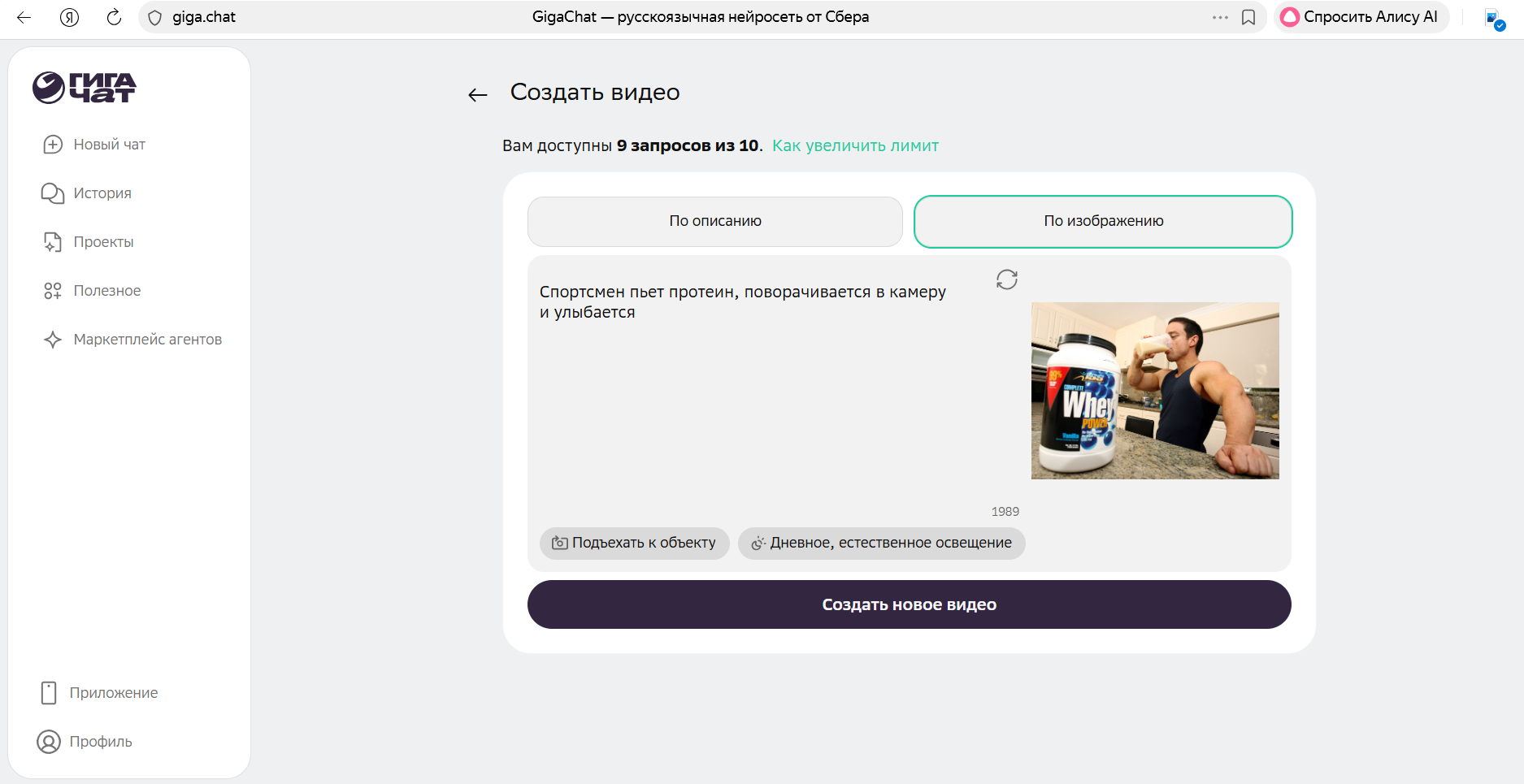Viewport: 1524px width, 784px height.
Task: Click the refresh prompt icon
Action: (1006, 279)
